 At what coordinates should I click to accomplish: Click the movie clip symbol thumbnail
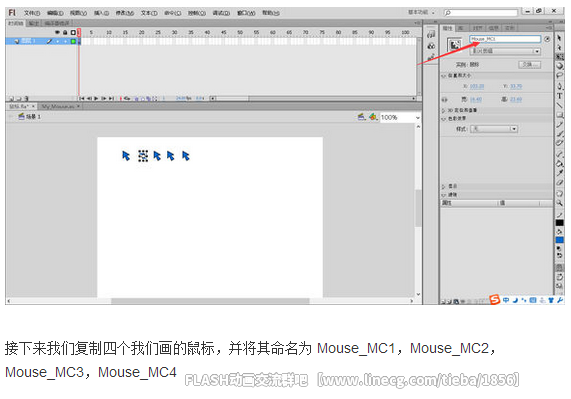(x=454, y=45)
